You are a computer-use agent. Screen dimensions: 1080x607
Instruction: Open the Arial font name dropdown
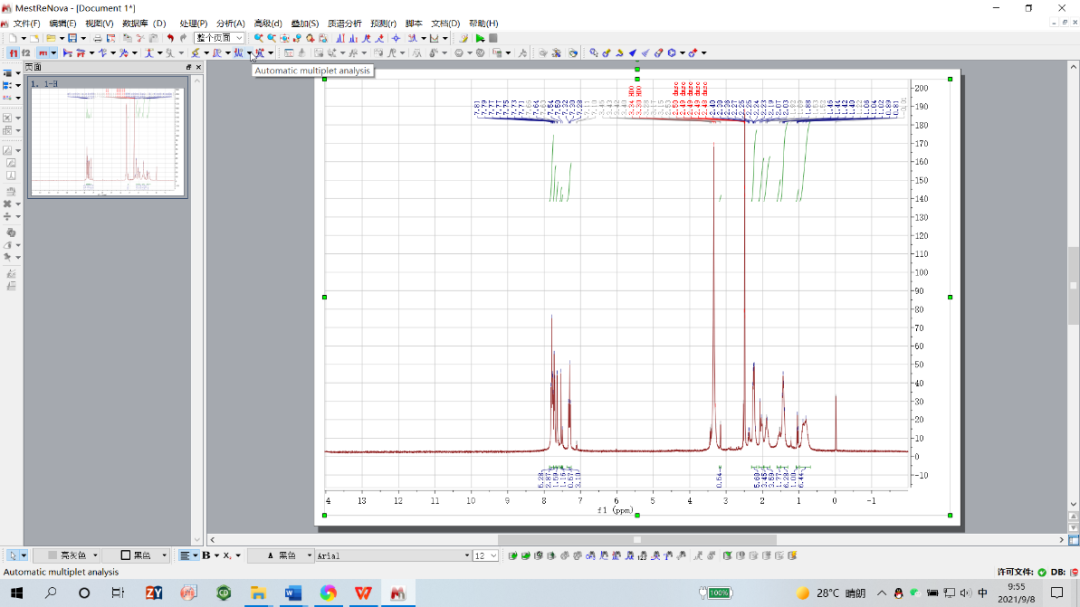pyautogui.click(x=466, y=555)
